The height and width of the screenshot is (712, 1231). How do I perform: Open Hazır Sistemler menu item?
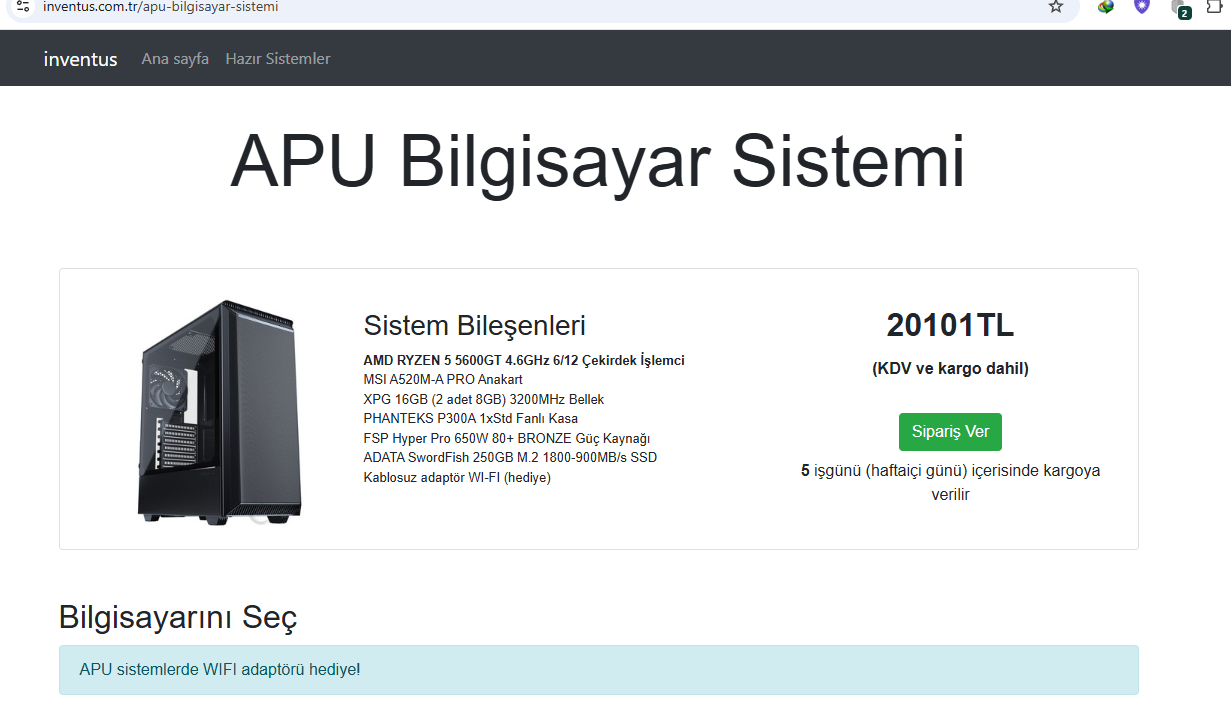point(278,59)
